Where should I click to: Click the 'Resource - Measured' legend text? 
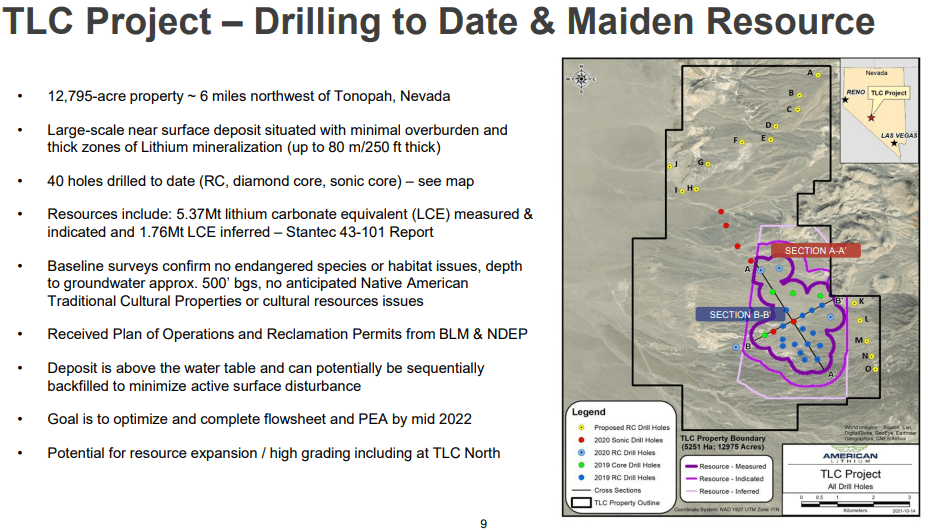click(x=733, y=466)
